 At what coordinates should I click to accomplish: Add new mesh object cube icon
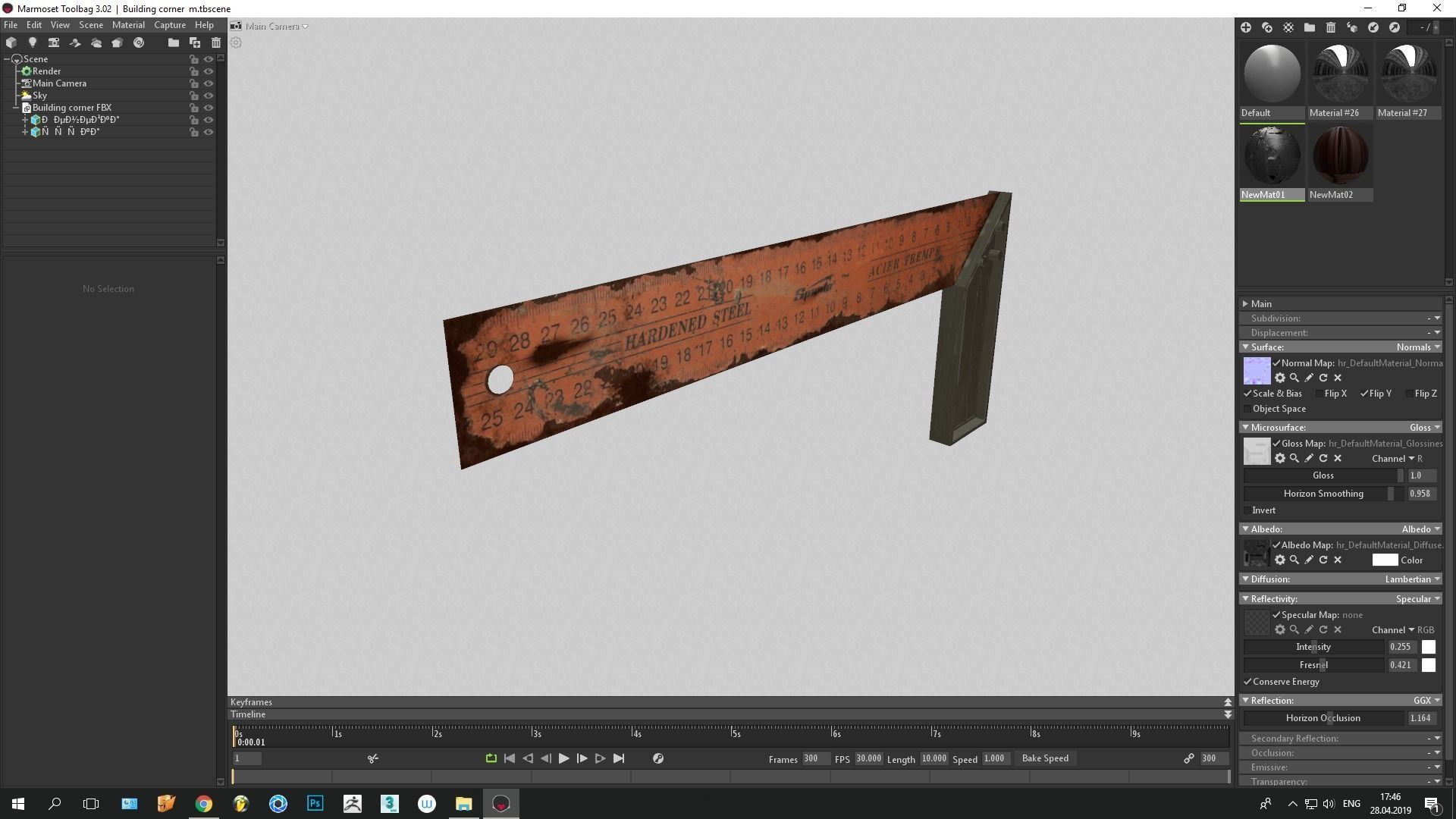pyautogui.click(x=11, y=42)
